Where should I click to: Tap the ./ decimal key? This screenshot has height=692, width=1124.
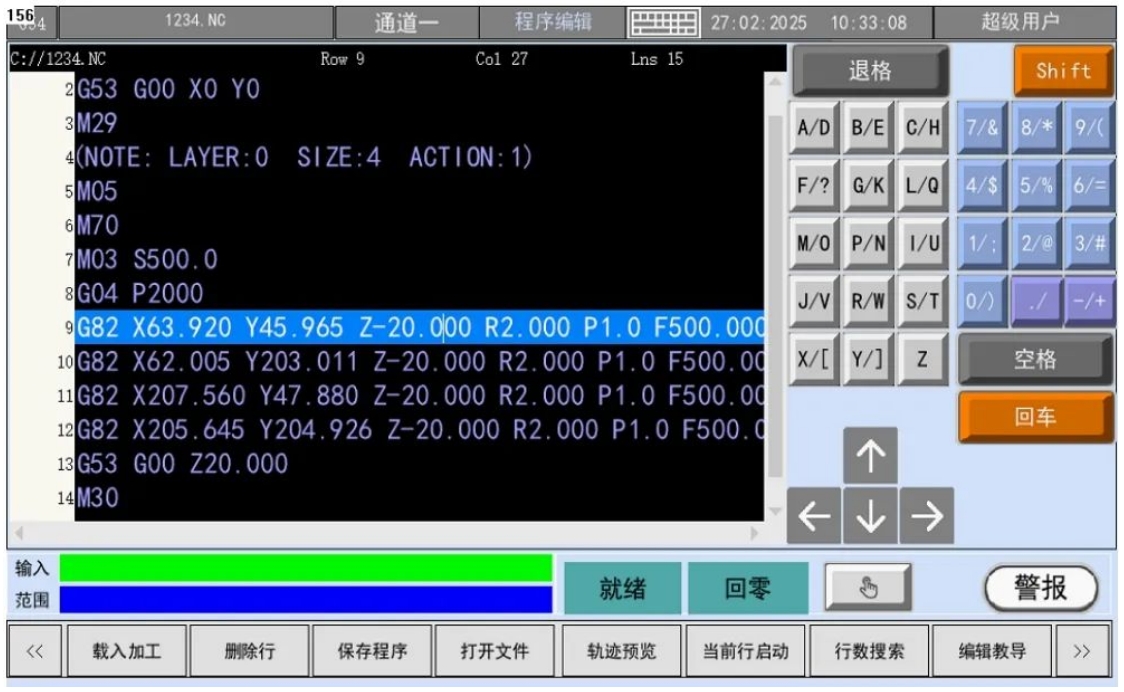pyautogui.click(x=1036, y=301)
